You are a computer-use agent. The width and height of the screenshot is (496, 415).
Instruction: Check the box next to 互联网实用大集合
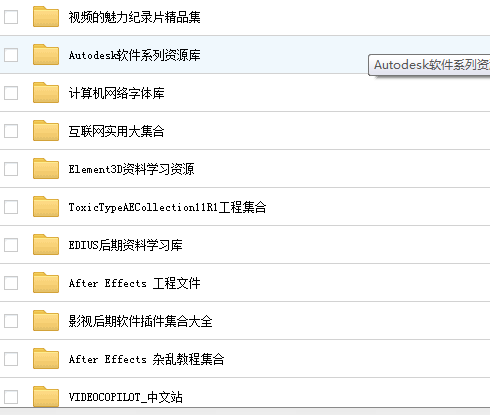coord(11,131)
